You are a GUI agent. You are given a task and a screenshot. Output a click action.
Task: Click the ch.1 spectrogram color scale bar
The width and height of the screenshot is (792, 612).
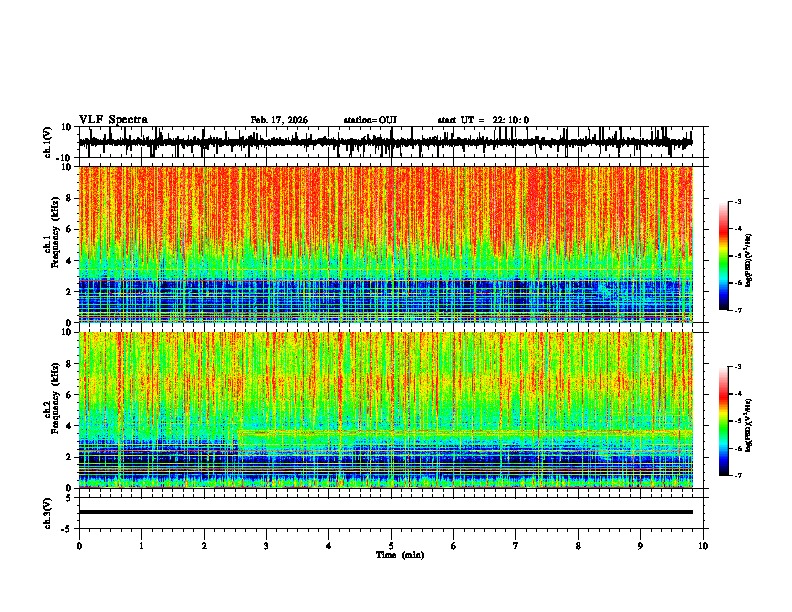pos(724,256)
